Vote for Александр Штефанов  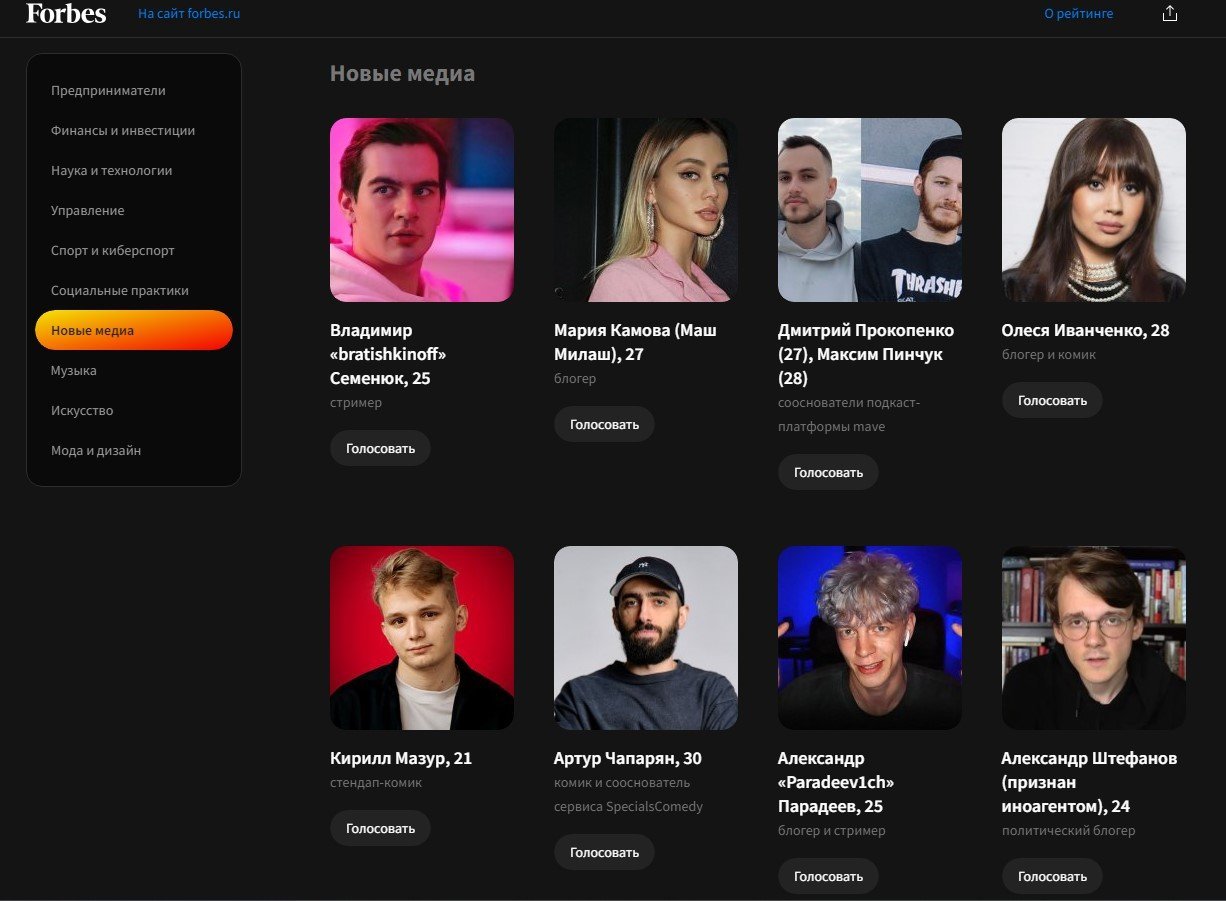[x=1052, y=876]
